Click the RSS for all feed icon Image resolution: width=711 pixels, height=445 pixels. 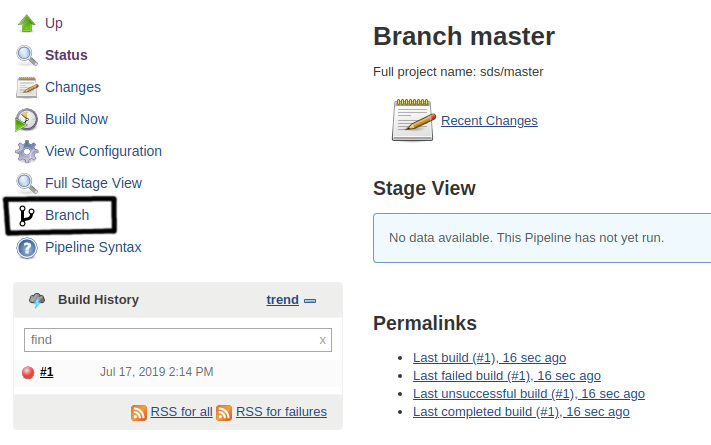pyautogui.click(x=139, y=413)
